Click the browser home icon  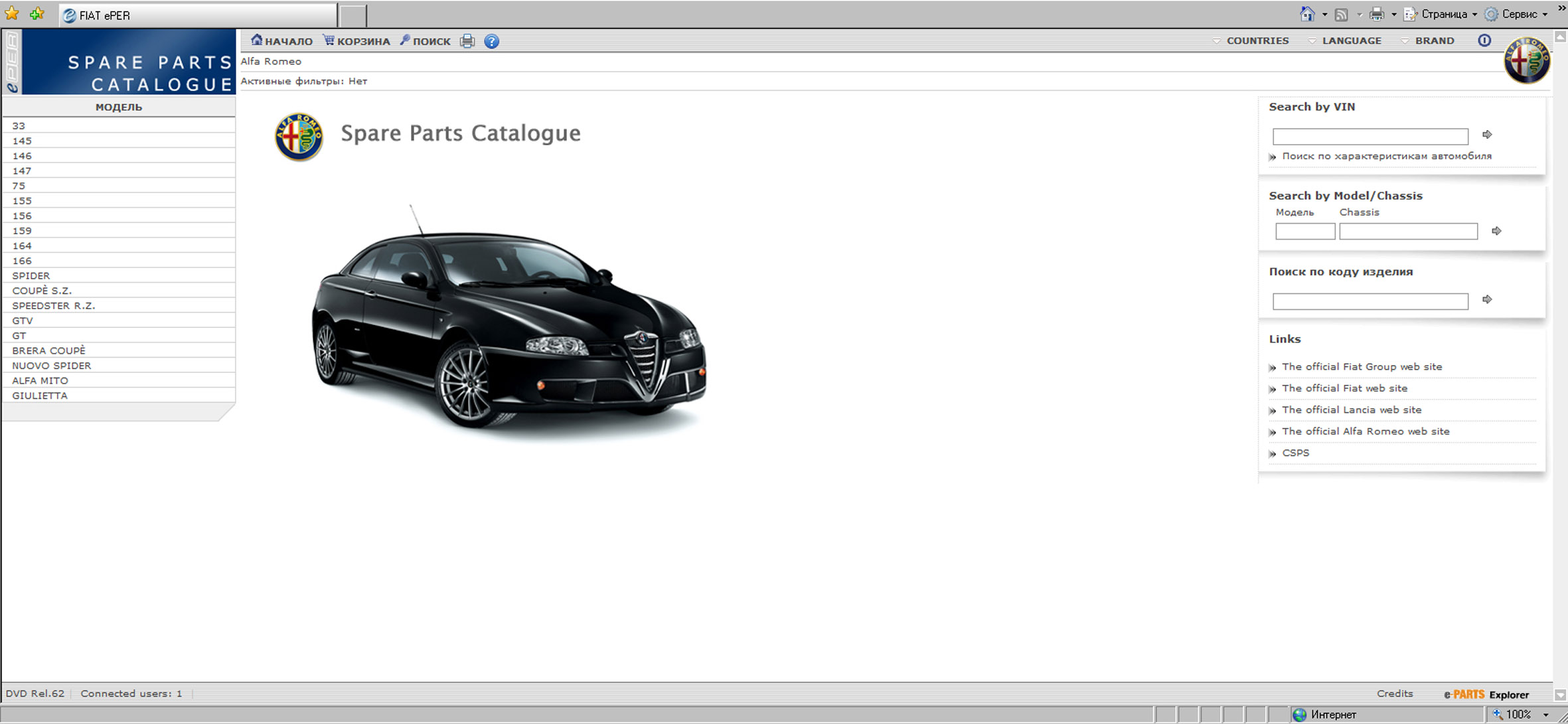(x=1306, y=14)
